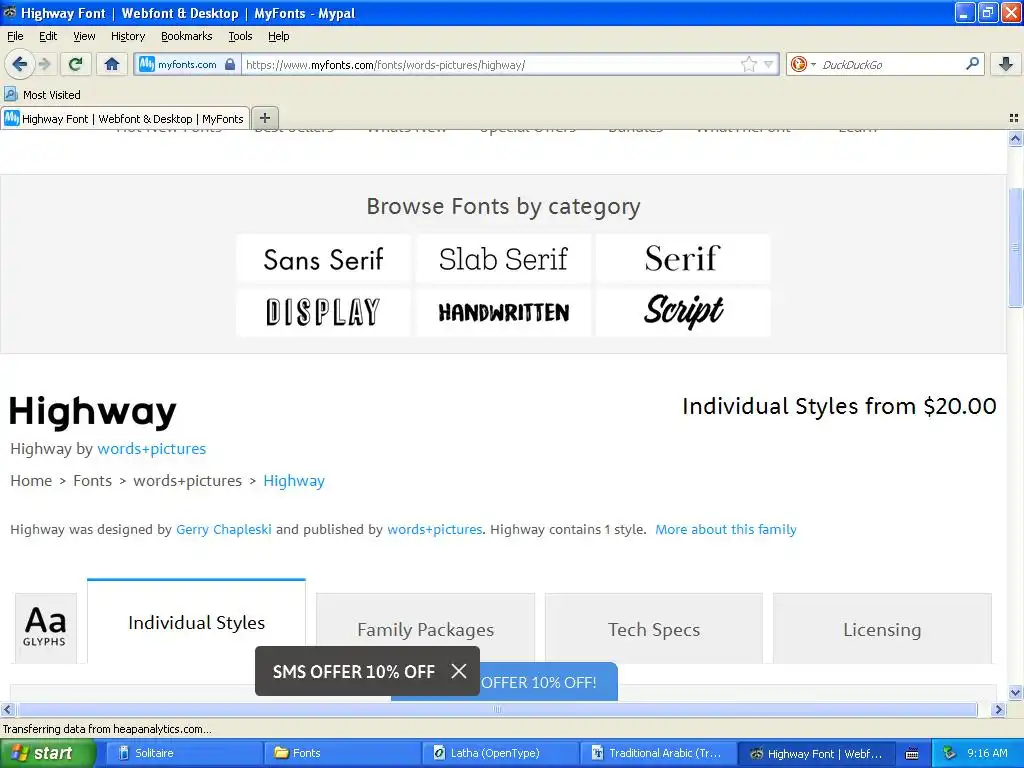Open the browser home page
Viewport: 1024px width, 768px height.
pyautogui.click(x=112, y=64)
